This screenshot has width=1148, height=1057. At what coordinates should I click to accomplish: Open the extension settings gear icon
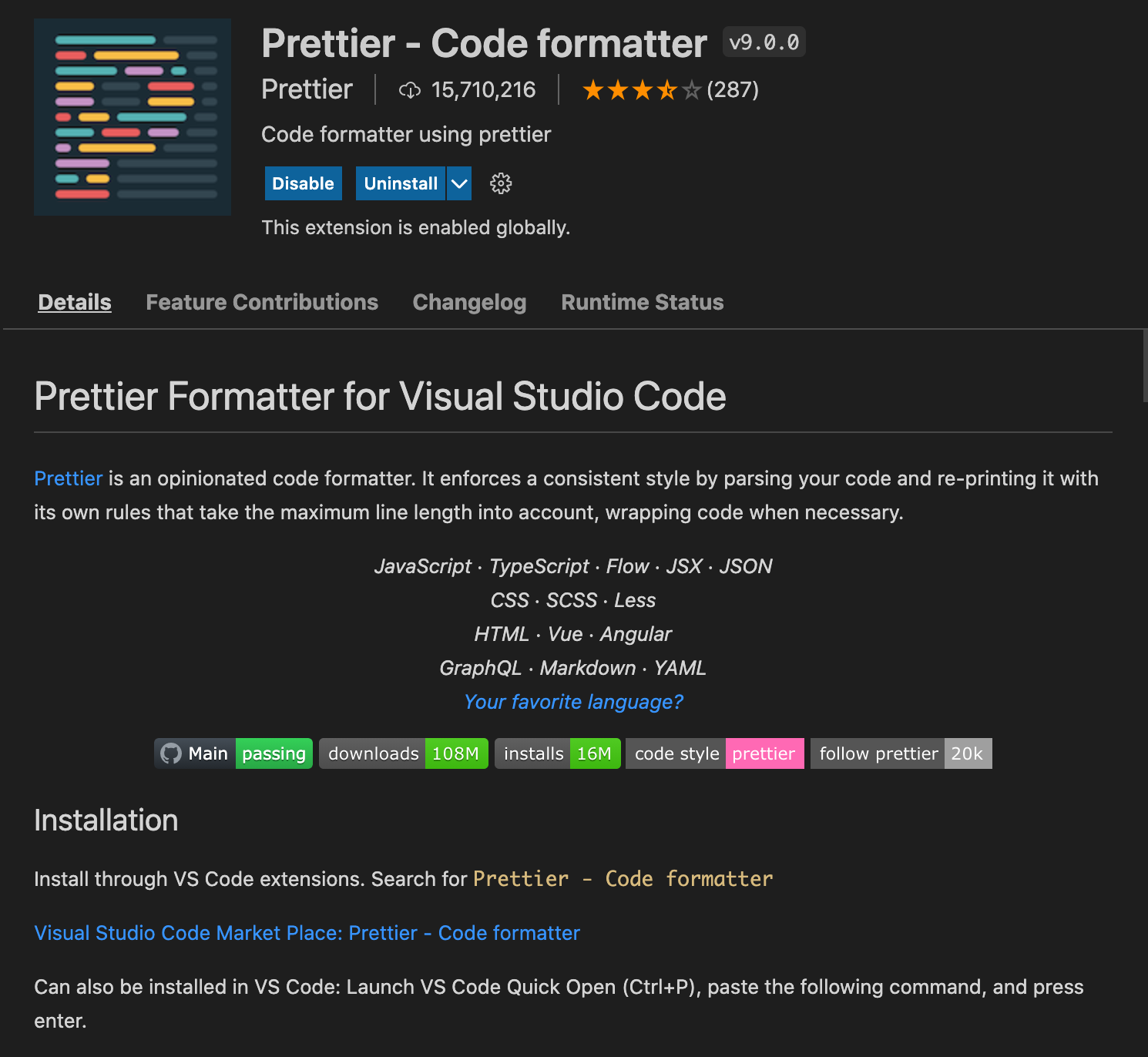[501, 183]
